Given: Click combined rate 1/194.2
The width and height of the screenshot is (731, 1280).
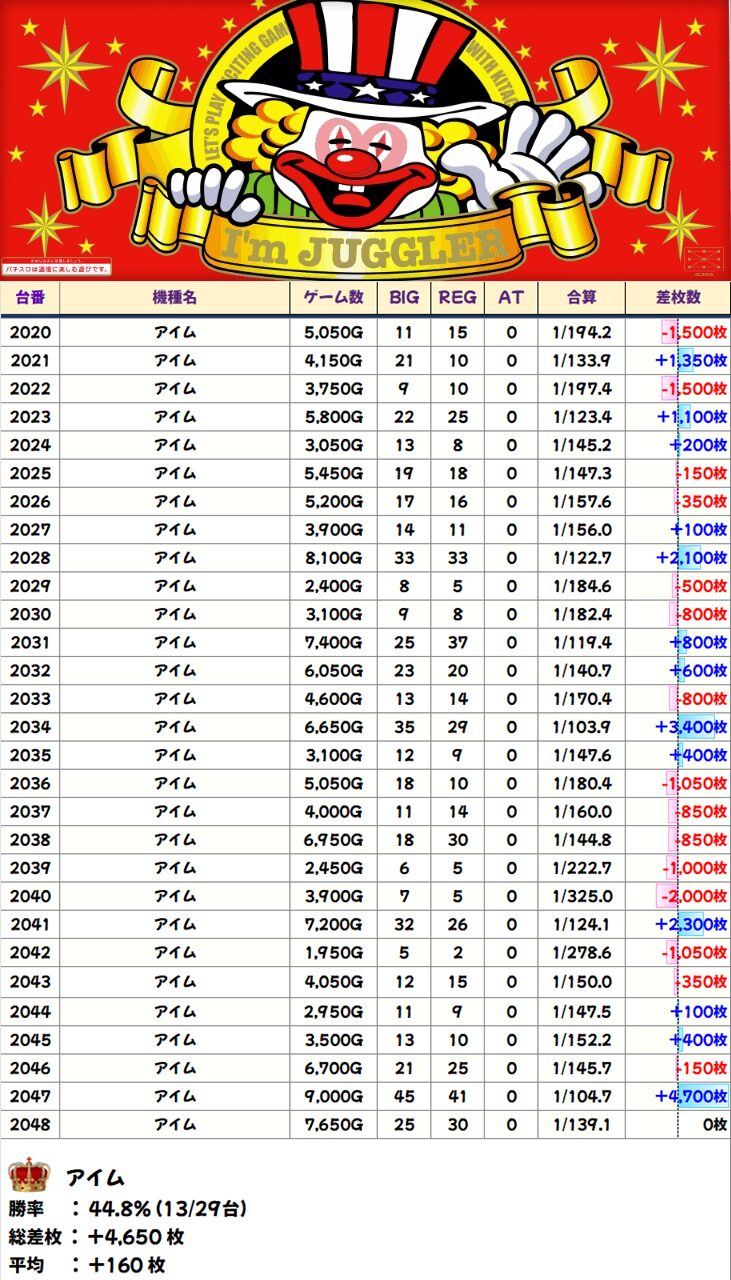Looking at the screenshot, I should (x=581, y=332).
